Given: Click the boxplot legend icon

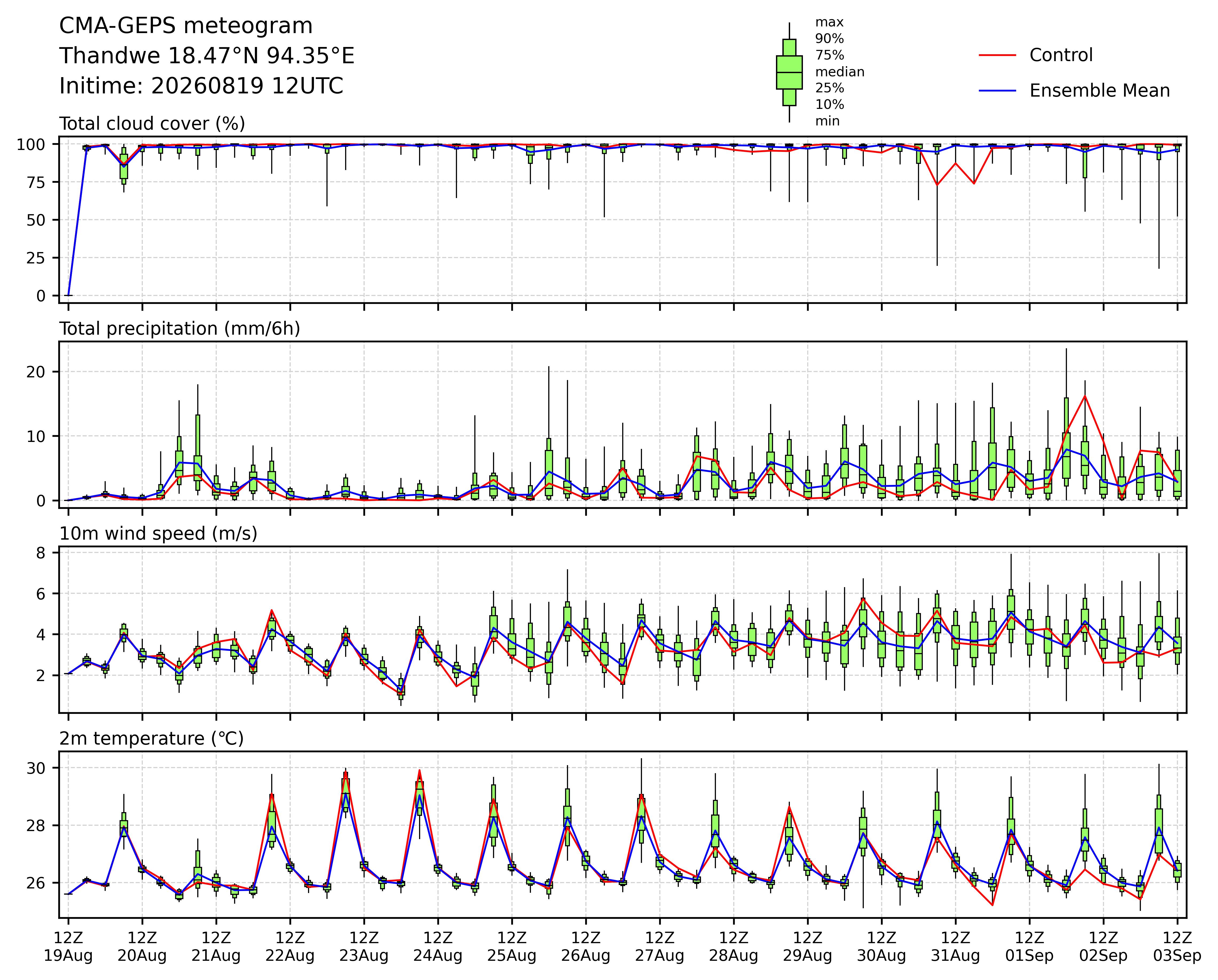Looking at the screenshot, I should click(x=789, y=72).
